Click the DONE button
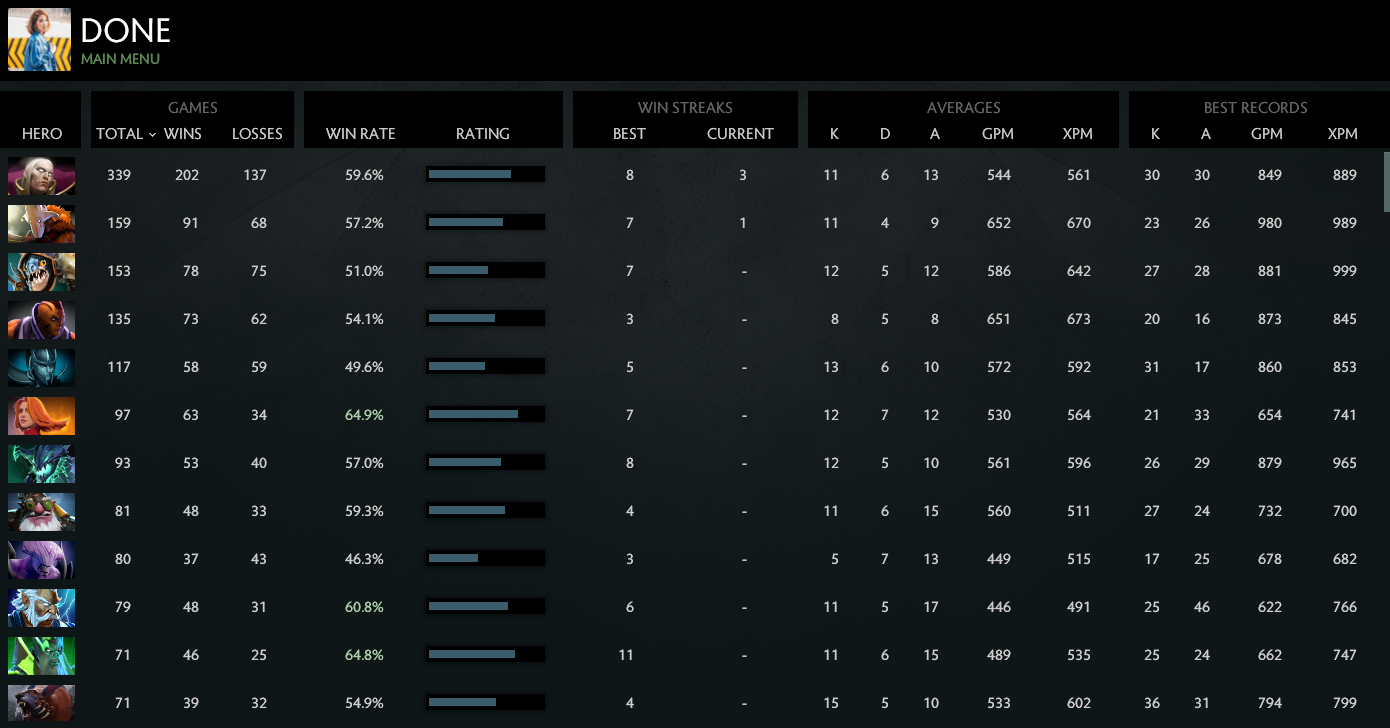Viewport: 1390px width, 728px height. pos(125,30)
